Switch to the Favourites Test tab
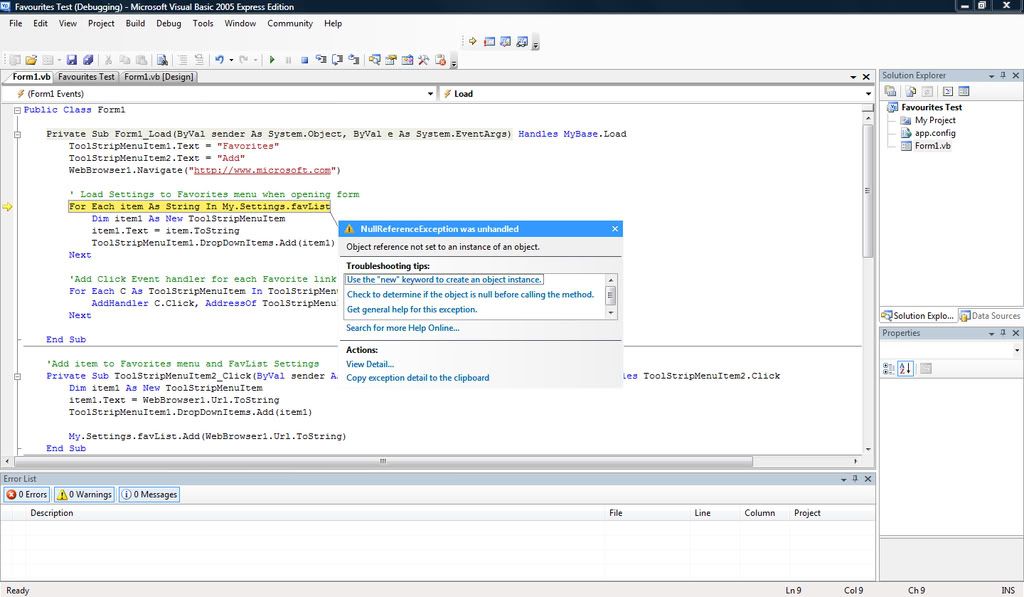The image size is (1024, 597). pyautogui.click(x=86, y=77)
